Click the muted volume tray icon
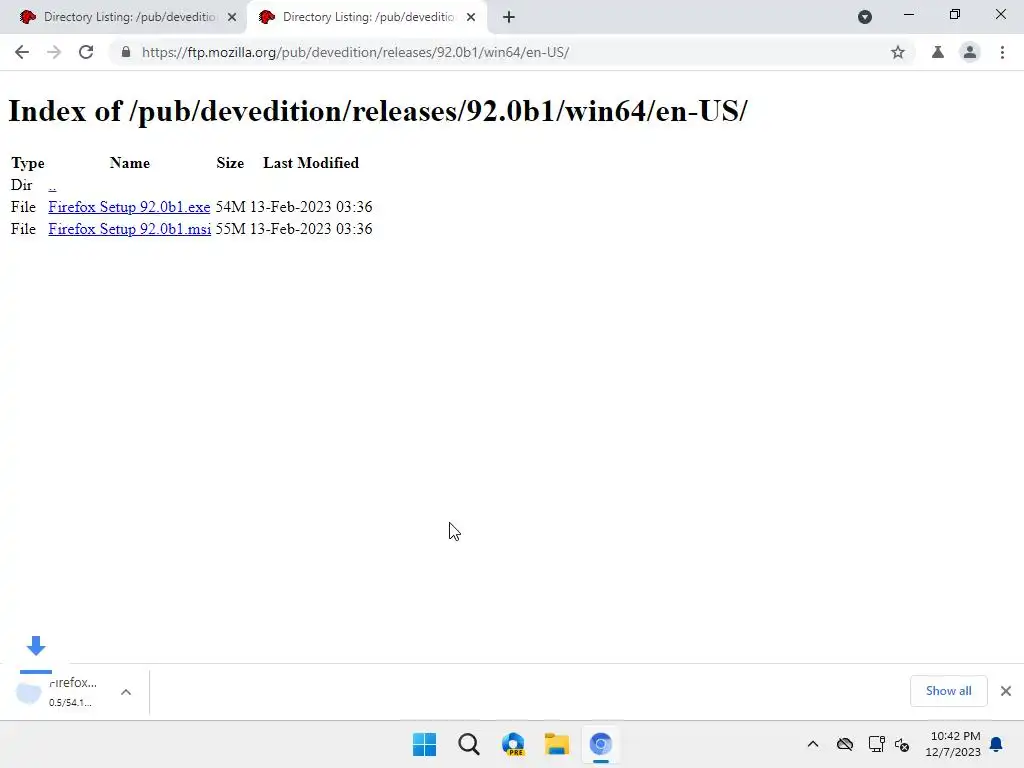The image size is (1024, 768). pos(902,744)
